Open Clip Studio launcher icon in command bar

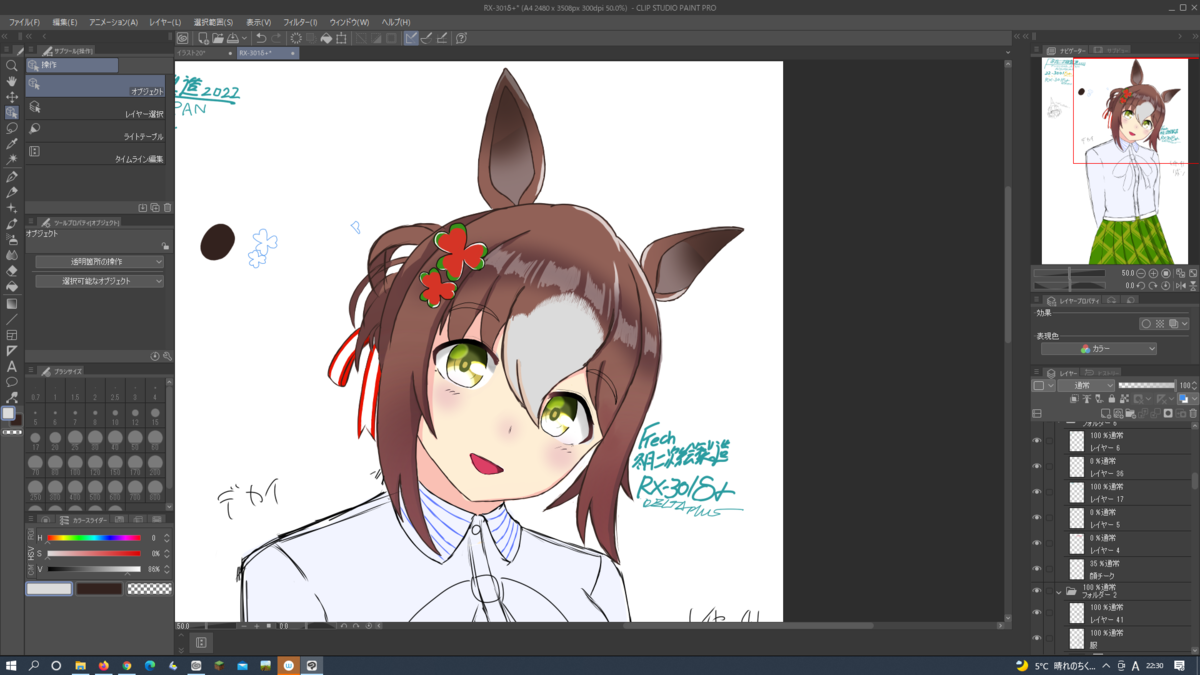(183, 38)
